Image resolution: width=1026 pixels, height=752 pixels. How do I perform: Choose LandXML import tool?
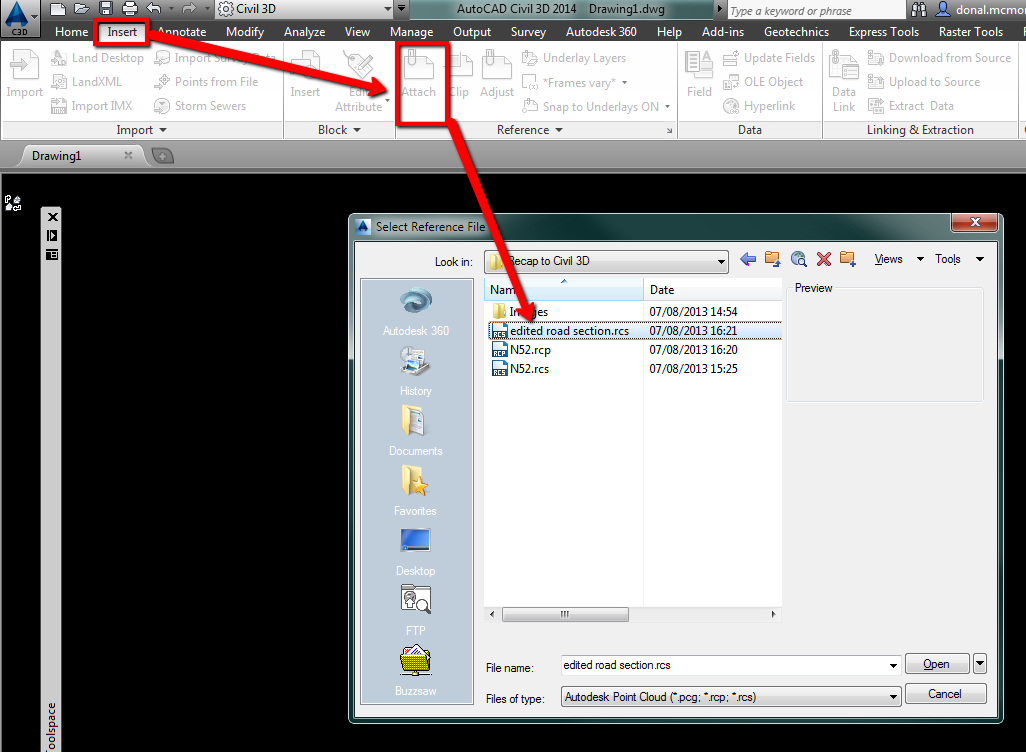(x=86, y=82)
